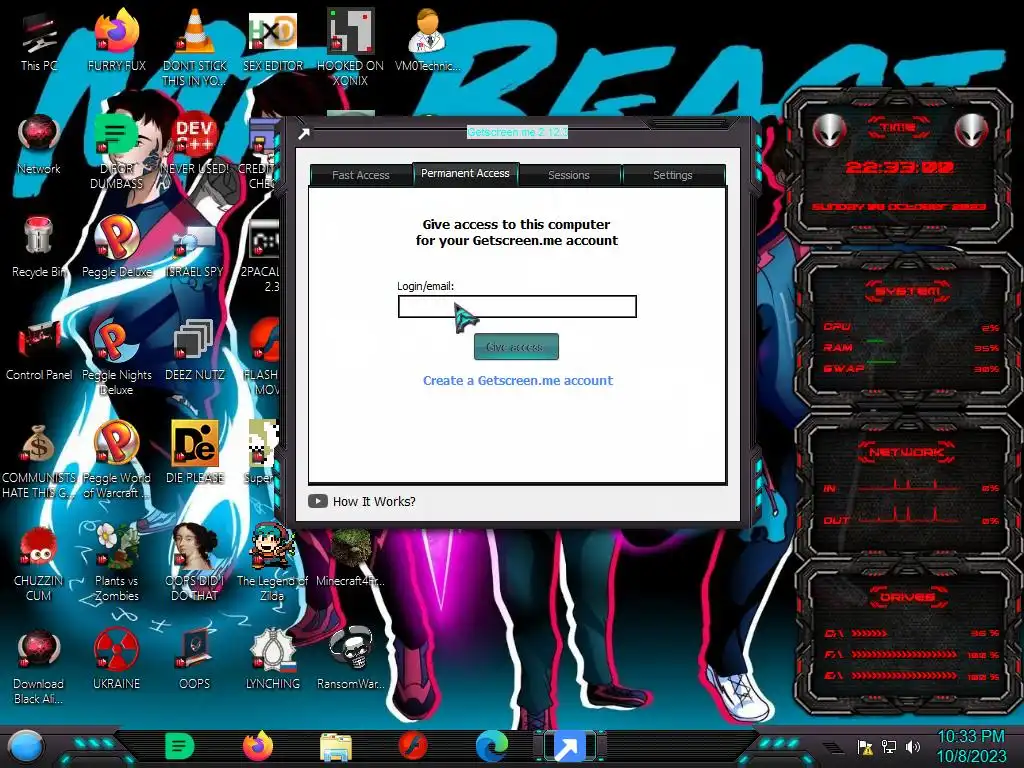Open the Start orb on taskbar
1024x768 pixels.
point(26,746)
